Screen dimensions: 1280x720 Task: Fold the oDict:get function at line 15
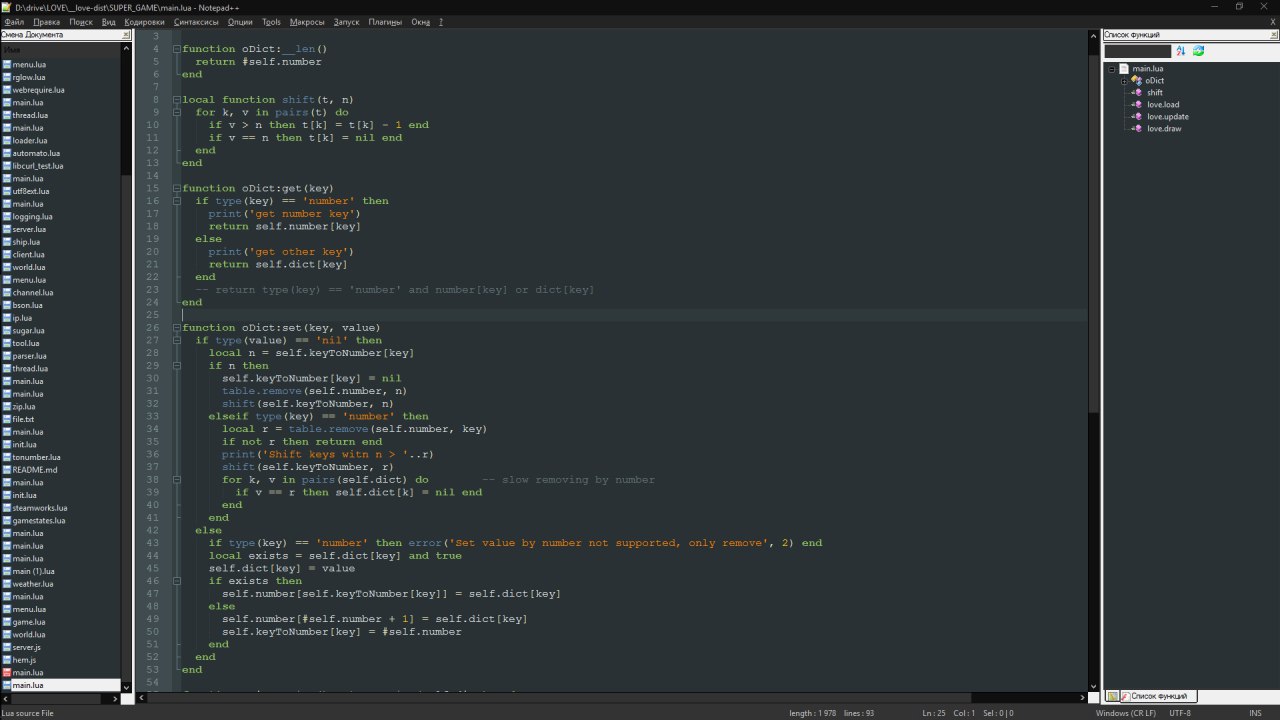176,188
